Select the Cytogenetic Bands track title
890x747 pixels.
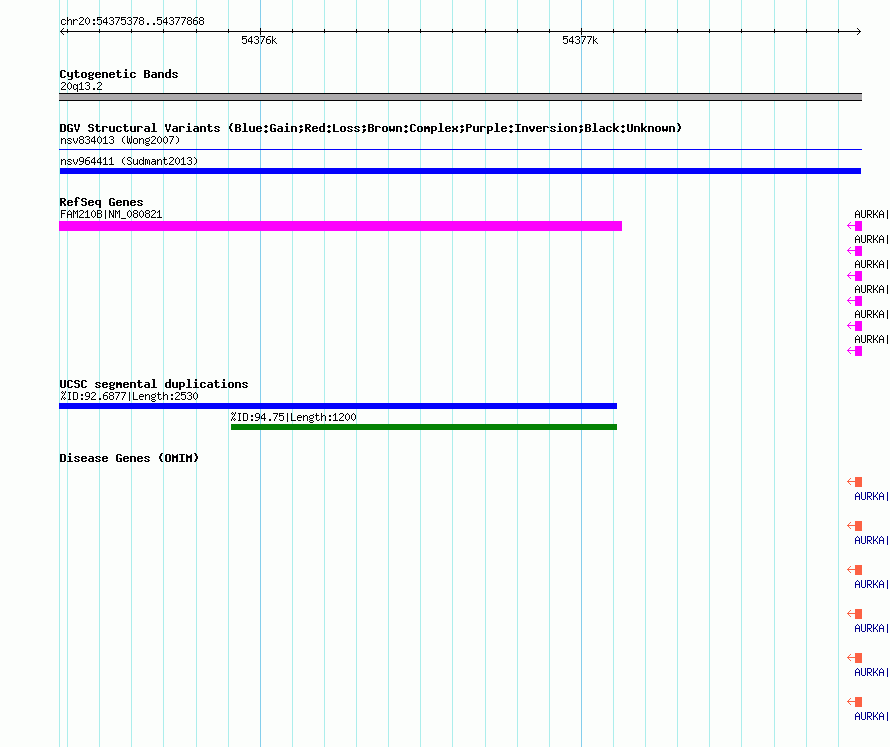click(119, 74)
